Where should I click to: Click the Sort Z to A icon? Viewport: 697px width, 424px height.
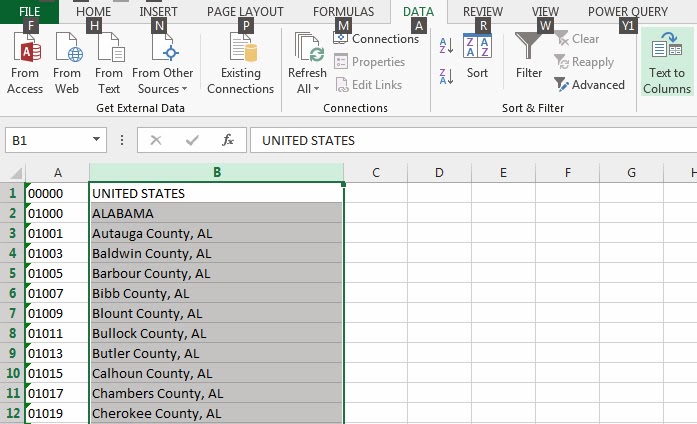coord(446,75)
